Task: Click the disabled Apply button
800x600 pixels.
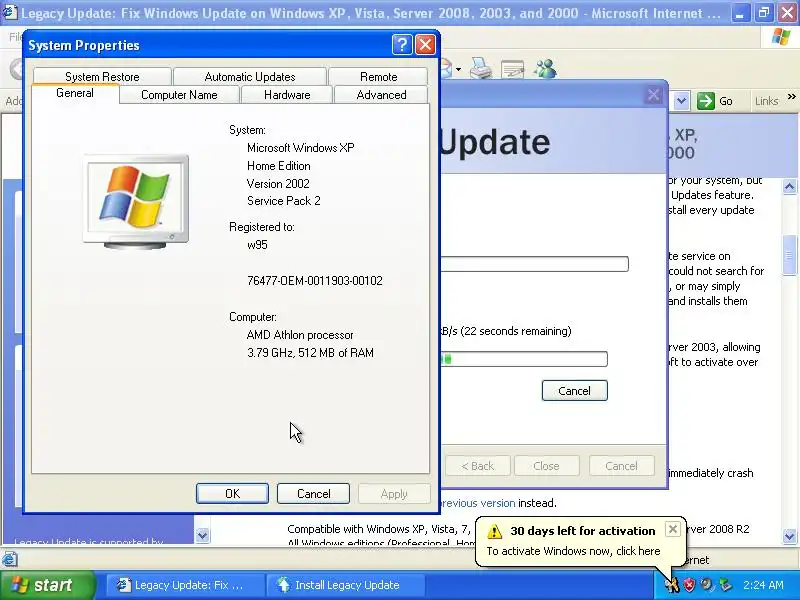Action: (x=394, y=493)
